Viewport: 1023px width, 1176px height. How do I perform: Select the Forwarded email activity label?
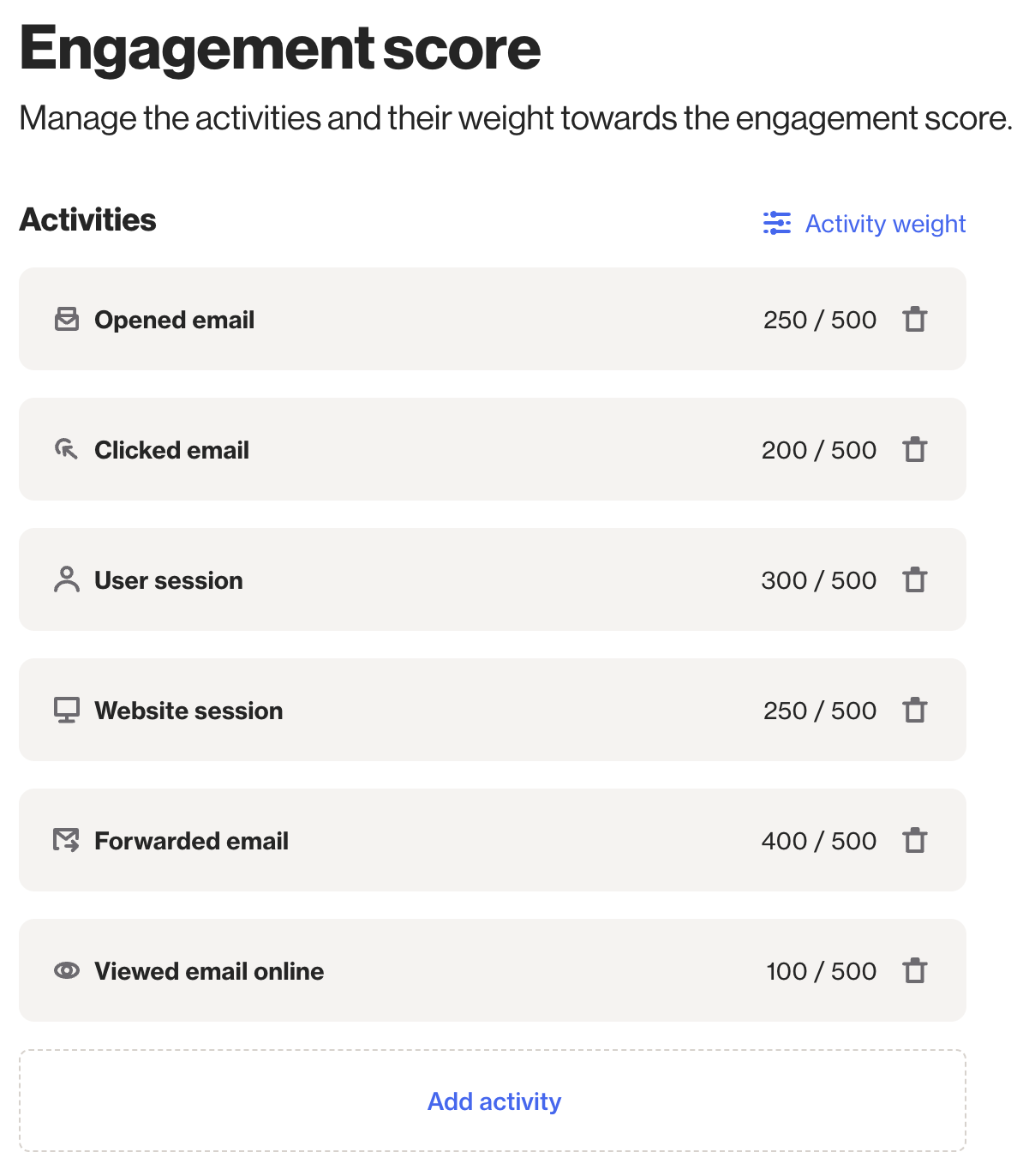[x=191, y=841]
